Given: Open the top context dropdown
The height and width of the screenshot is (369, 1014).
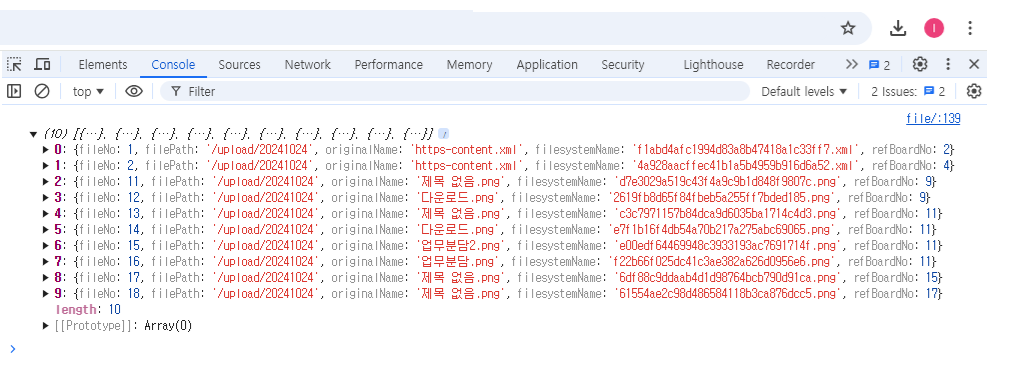Looking at the screenshot, I should [89, 91].
